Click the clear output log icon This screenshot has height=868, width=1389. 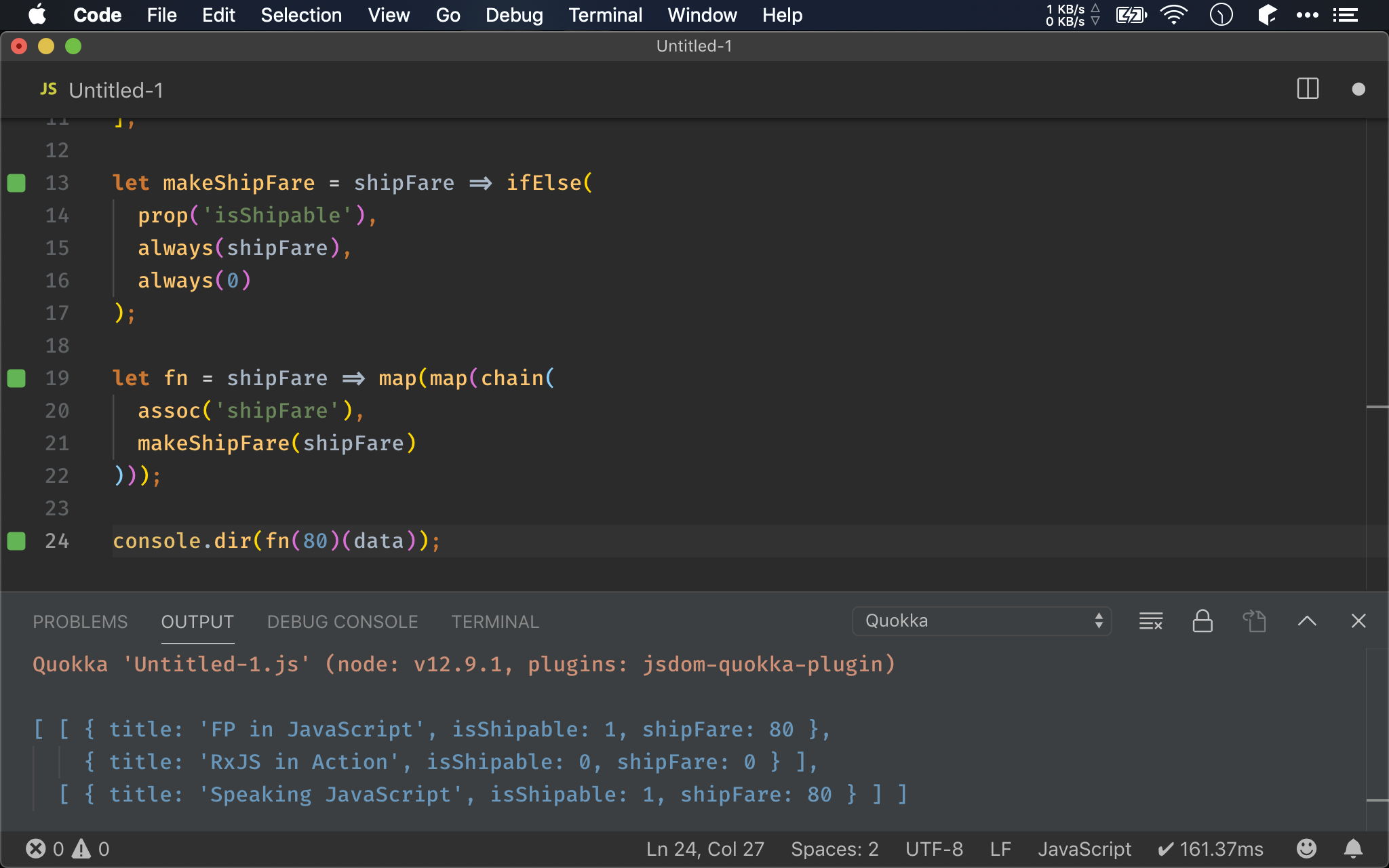[1150, 620]
